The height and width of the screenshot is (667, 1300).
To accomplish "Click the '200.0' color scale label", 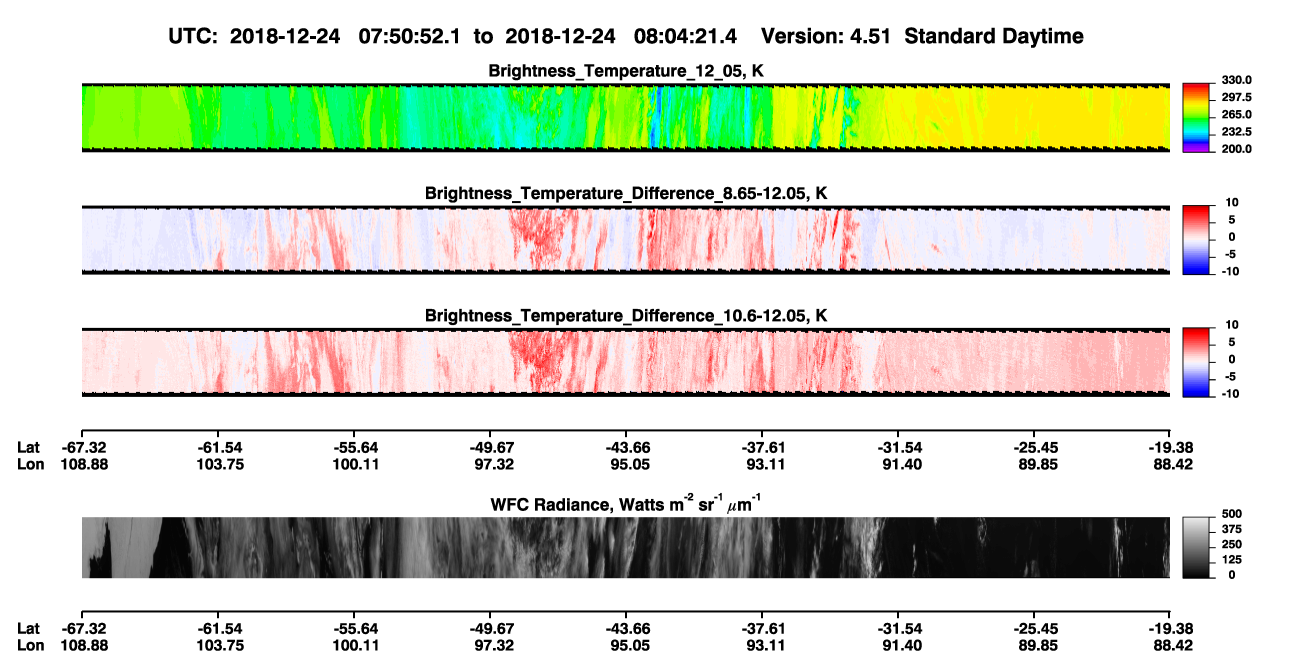I will 1234,149.
